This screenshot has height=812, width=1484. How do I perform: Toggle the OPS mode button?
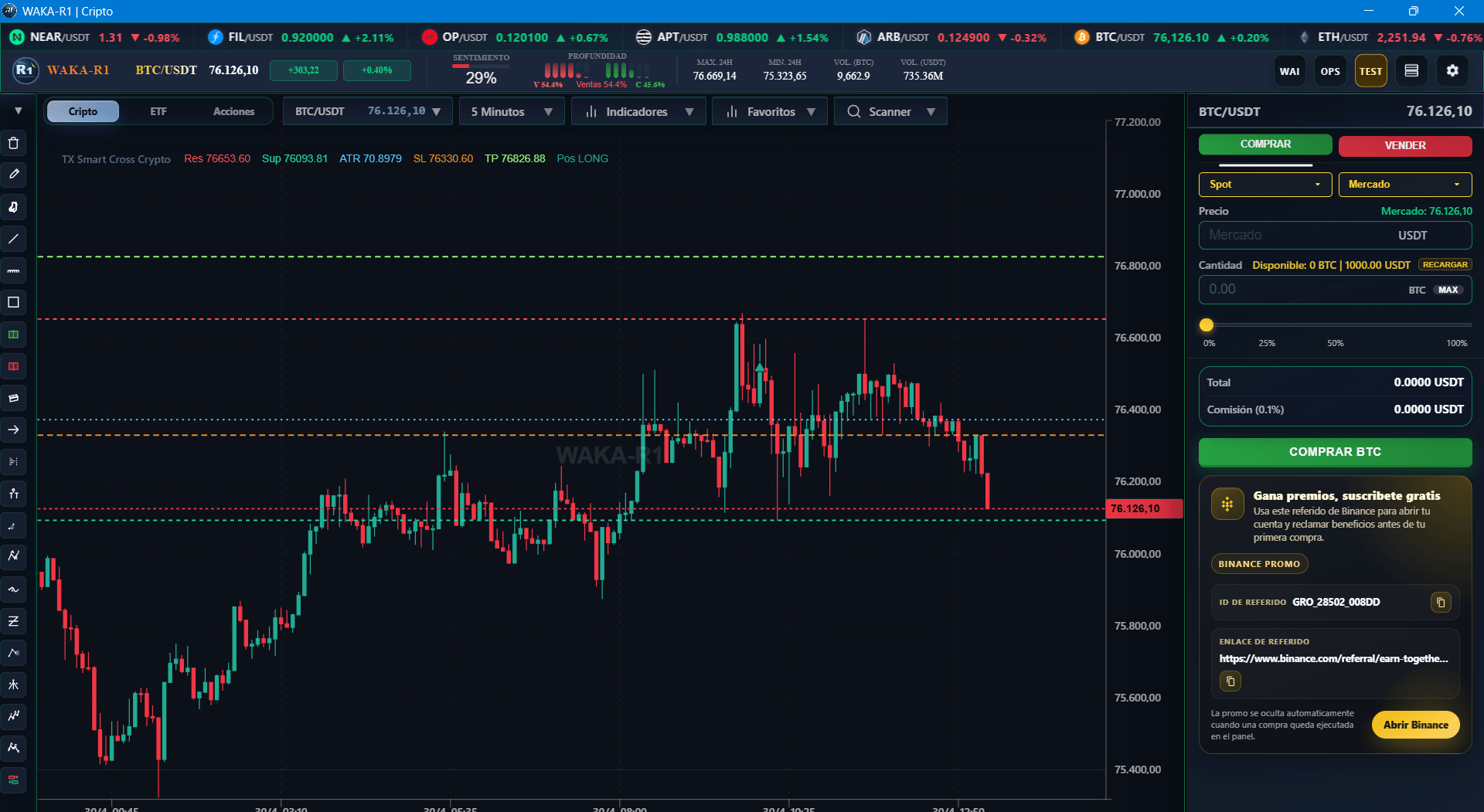[1330, 71]
